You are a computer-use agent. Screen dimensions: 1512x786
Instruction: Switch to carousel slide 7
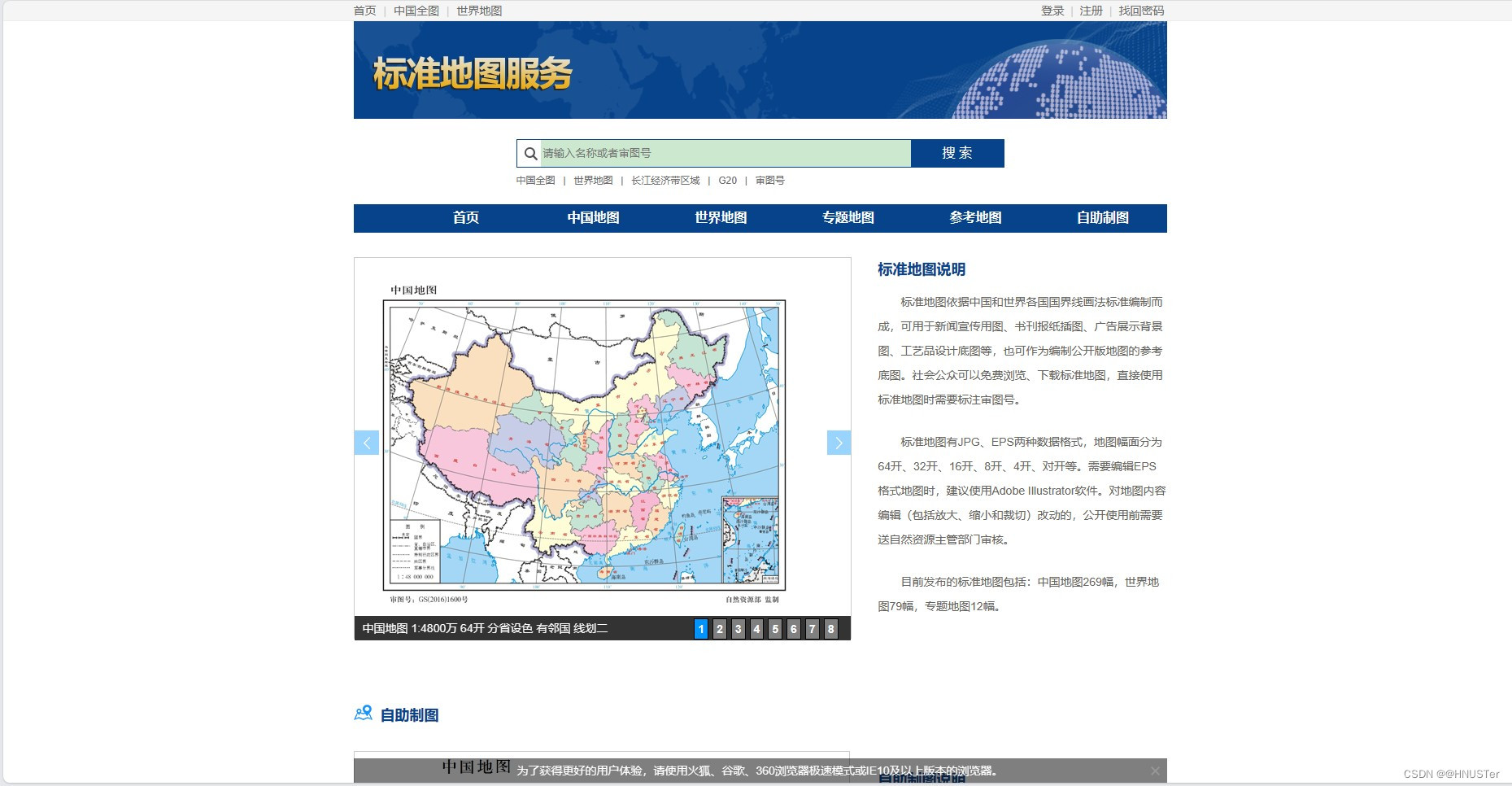812,629
